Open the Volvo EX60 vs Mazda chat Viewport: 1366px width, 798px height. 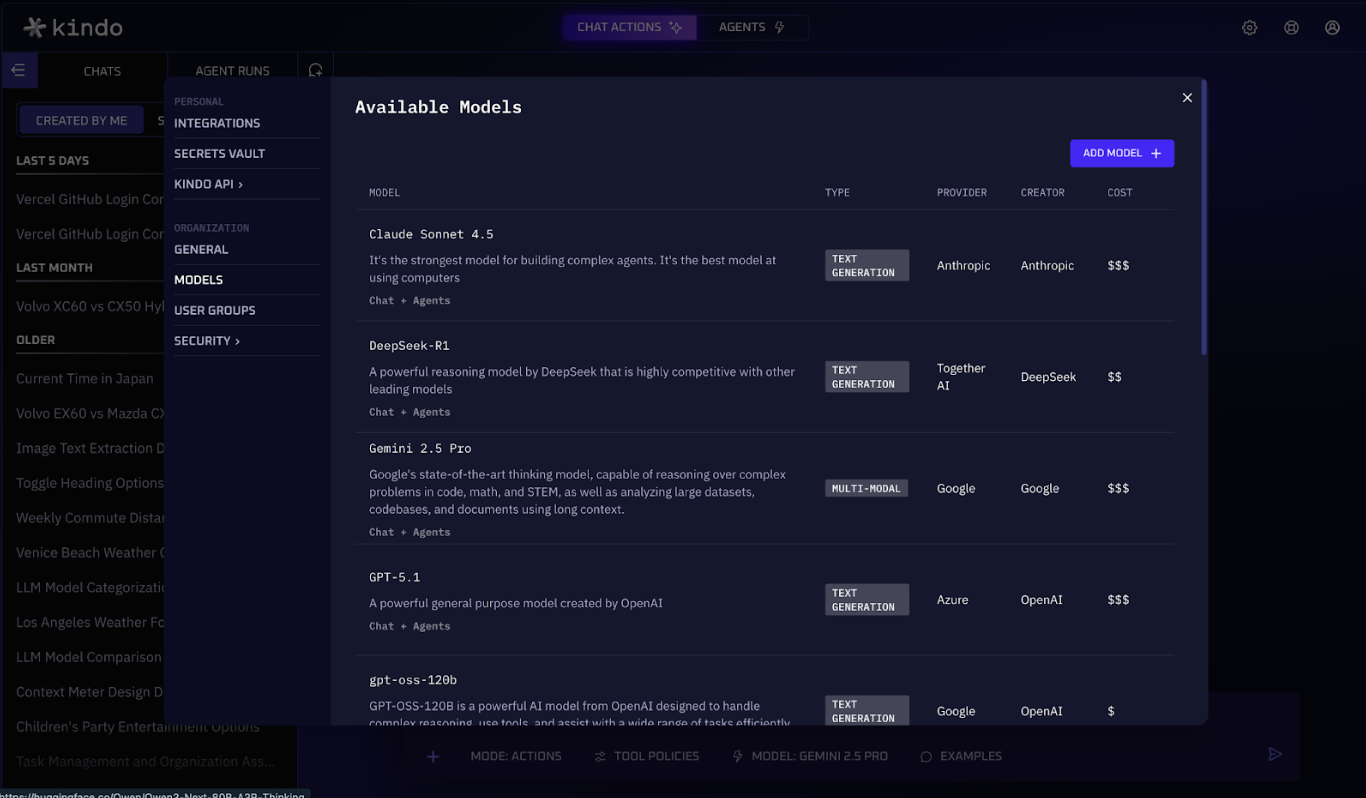pos(90,413)
